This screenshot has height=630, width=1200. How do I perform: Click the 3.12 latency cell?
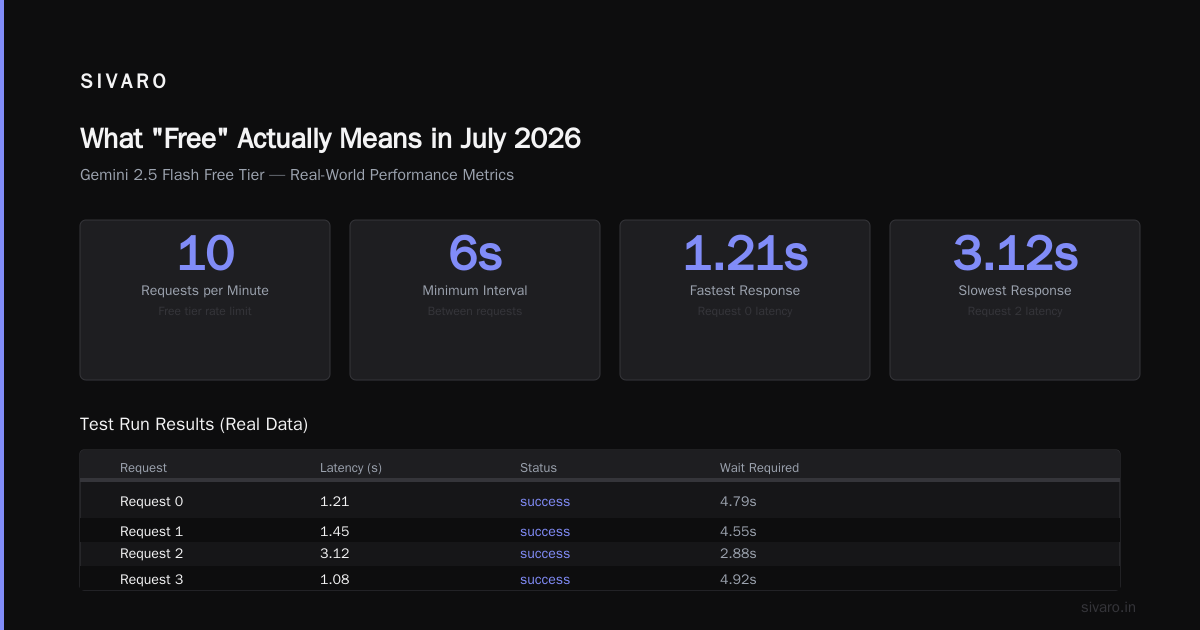tap(335, 554)
